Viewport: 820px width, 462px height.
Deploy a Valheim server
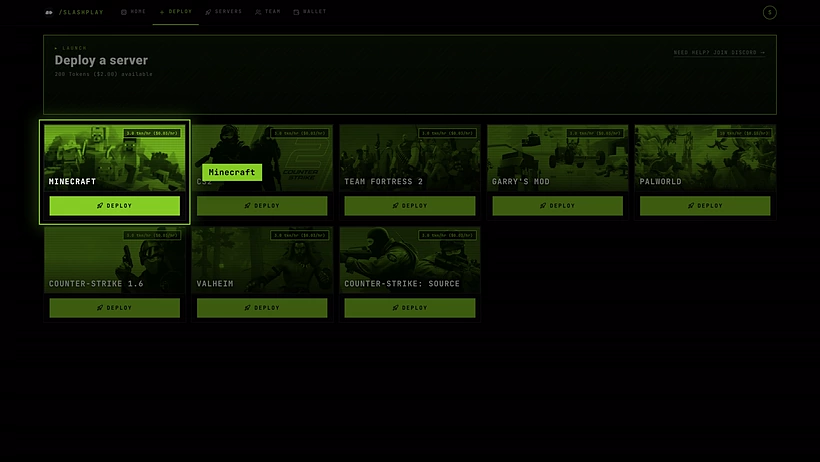click(262, 308)
